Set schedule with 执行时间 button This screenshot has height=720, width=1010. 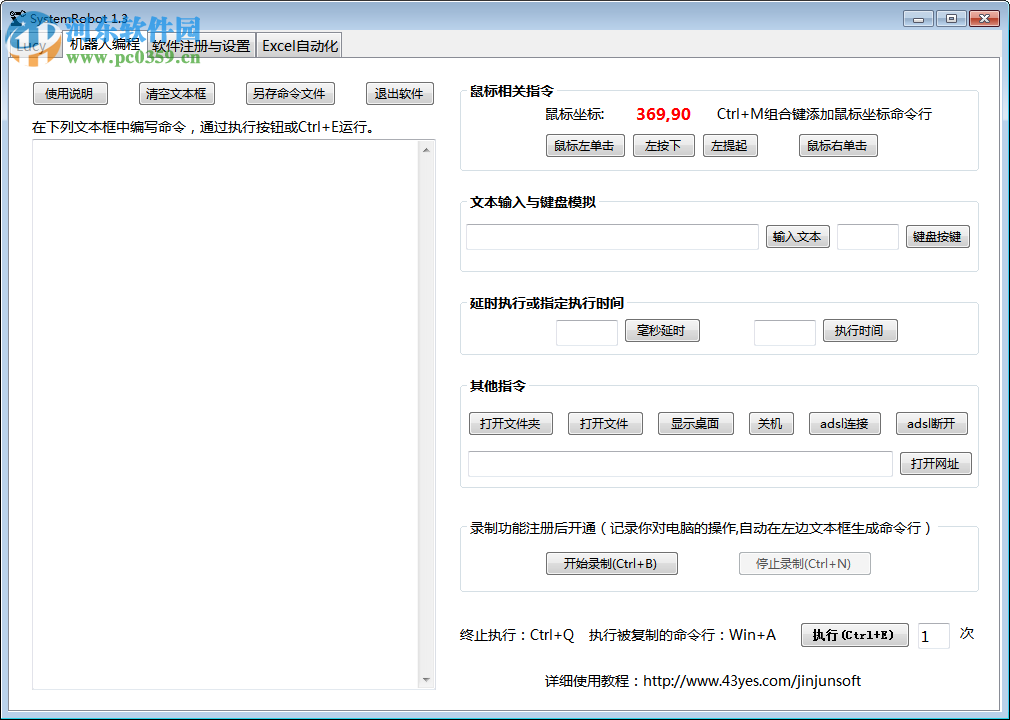[x=859, y=330]
